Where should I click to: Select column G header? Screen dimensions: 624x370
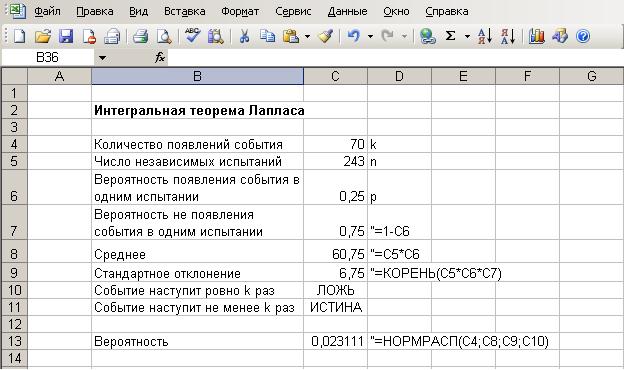pyautogui.click(x=592, y=76)
